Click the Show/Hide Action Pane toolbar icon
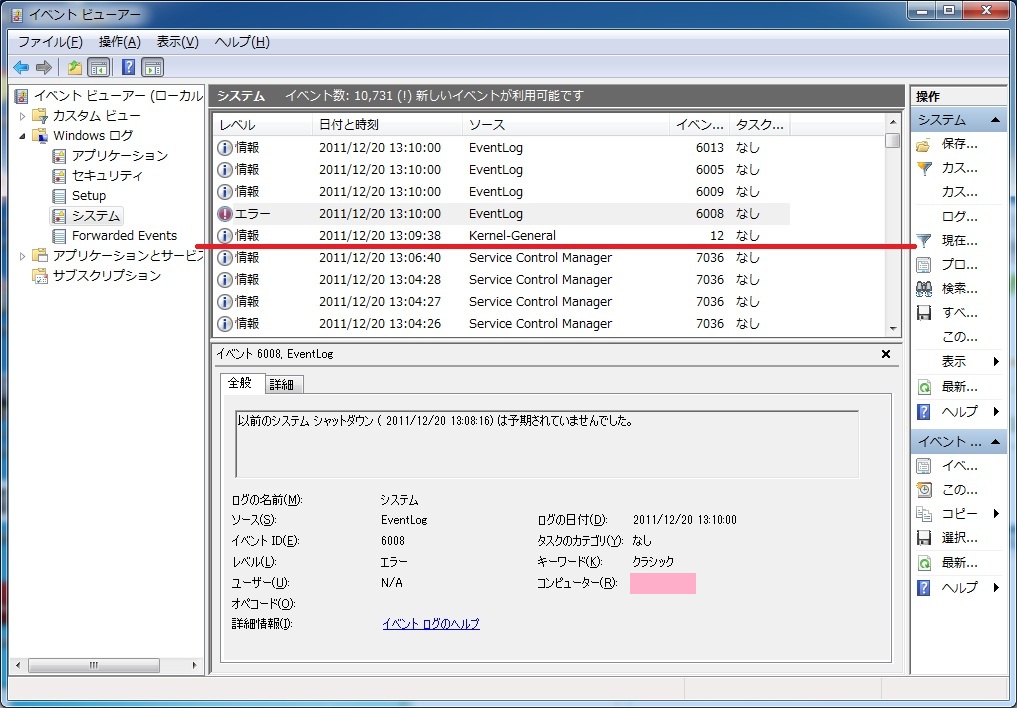This screenshot has width=1017, height=708. click(153, 67)
